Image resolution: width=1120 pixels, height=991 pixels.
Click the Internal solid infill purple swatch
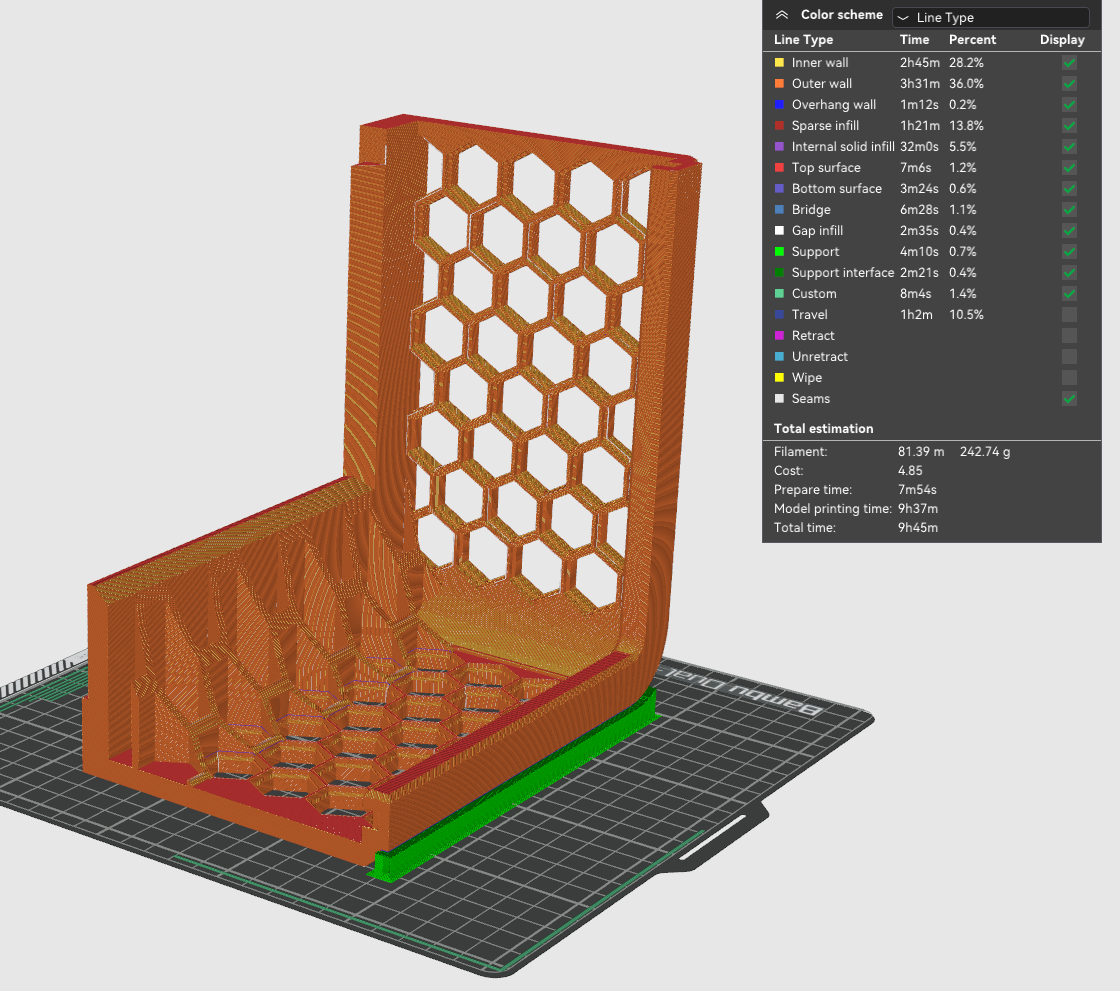click(x=779, y=146)
